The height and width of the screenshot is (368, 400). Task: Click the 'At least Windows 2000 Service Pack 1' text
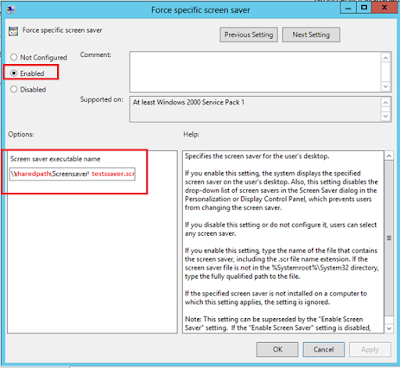(x=189, y=102)
